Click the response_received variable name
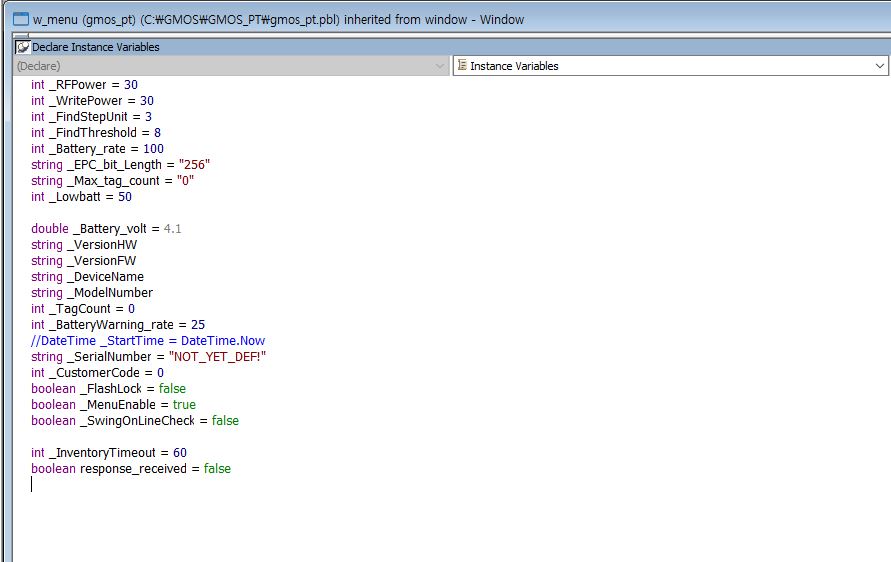The image size is (891, 562). tap(135, 469)
